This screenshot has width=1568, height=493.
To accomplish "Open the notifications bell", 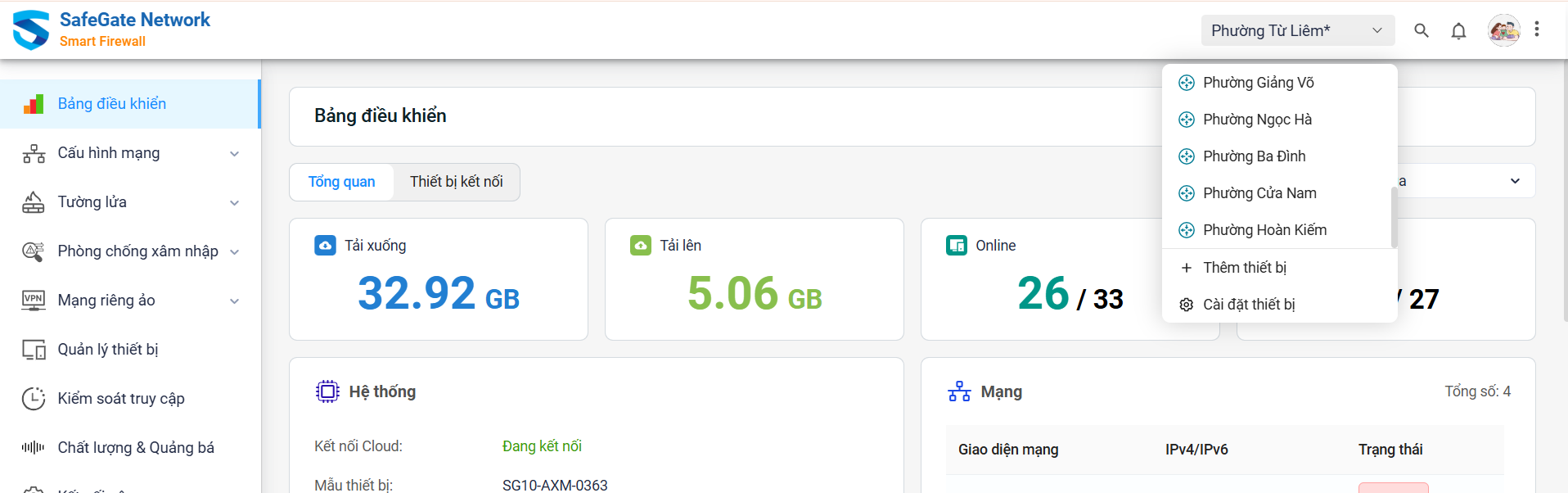I will tap(1458, 31).
